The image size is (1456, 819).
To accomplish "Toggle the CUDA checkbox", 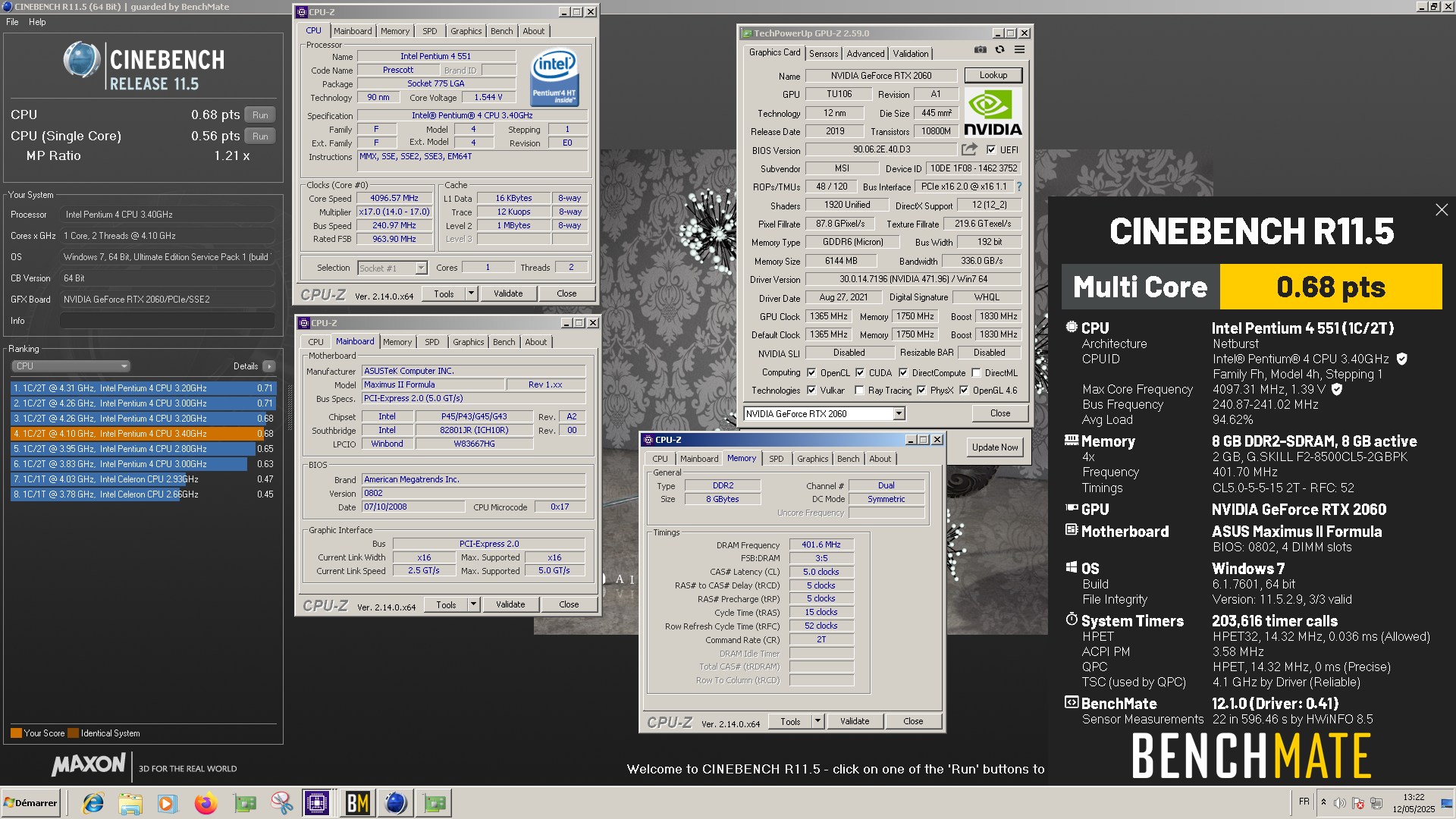I will coord(860,373).
